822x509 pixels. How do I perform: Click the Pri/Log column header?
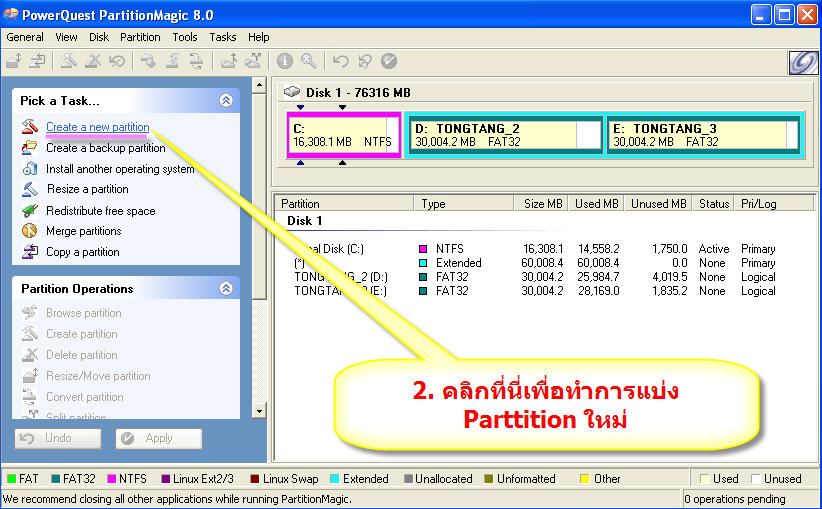tap(774, 203)
